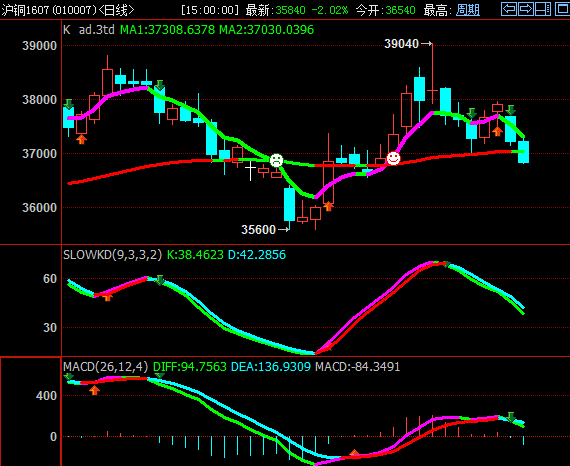Viewport: 570px width, 466px height.
Task: Click the K ad.3td indicator name
Action: 89,29
